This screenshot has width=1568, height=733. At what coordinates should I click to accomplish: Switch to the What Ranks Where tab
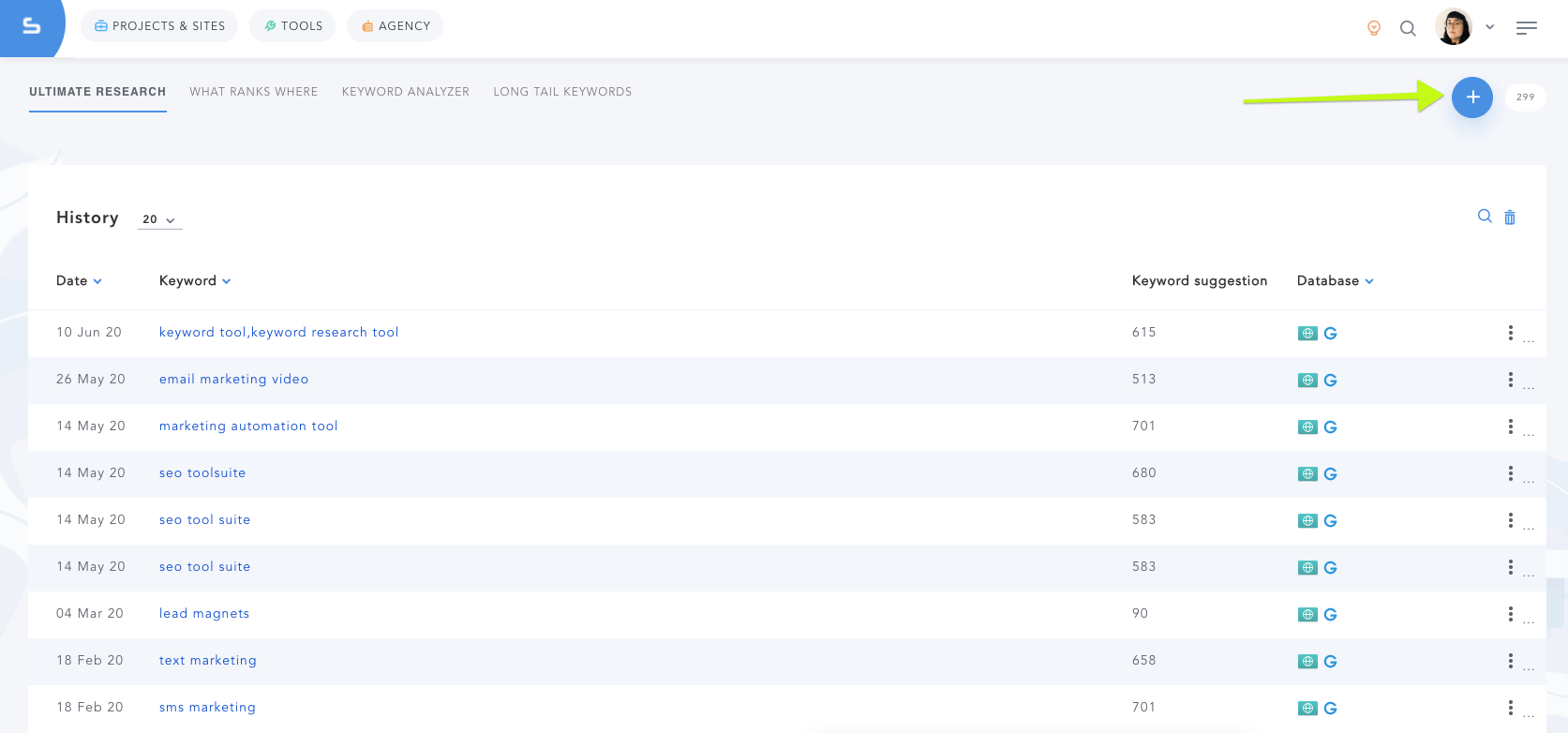pyautogui.click(x=254, y=92)
